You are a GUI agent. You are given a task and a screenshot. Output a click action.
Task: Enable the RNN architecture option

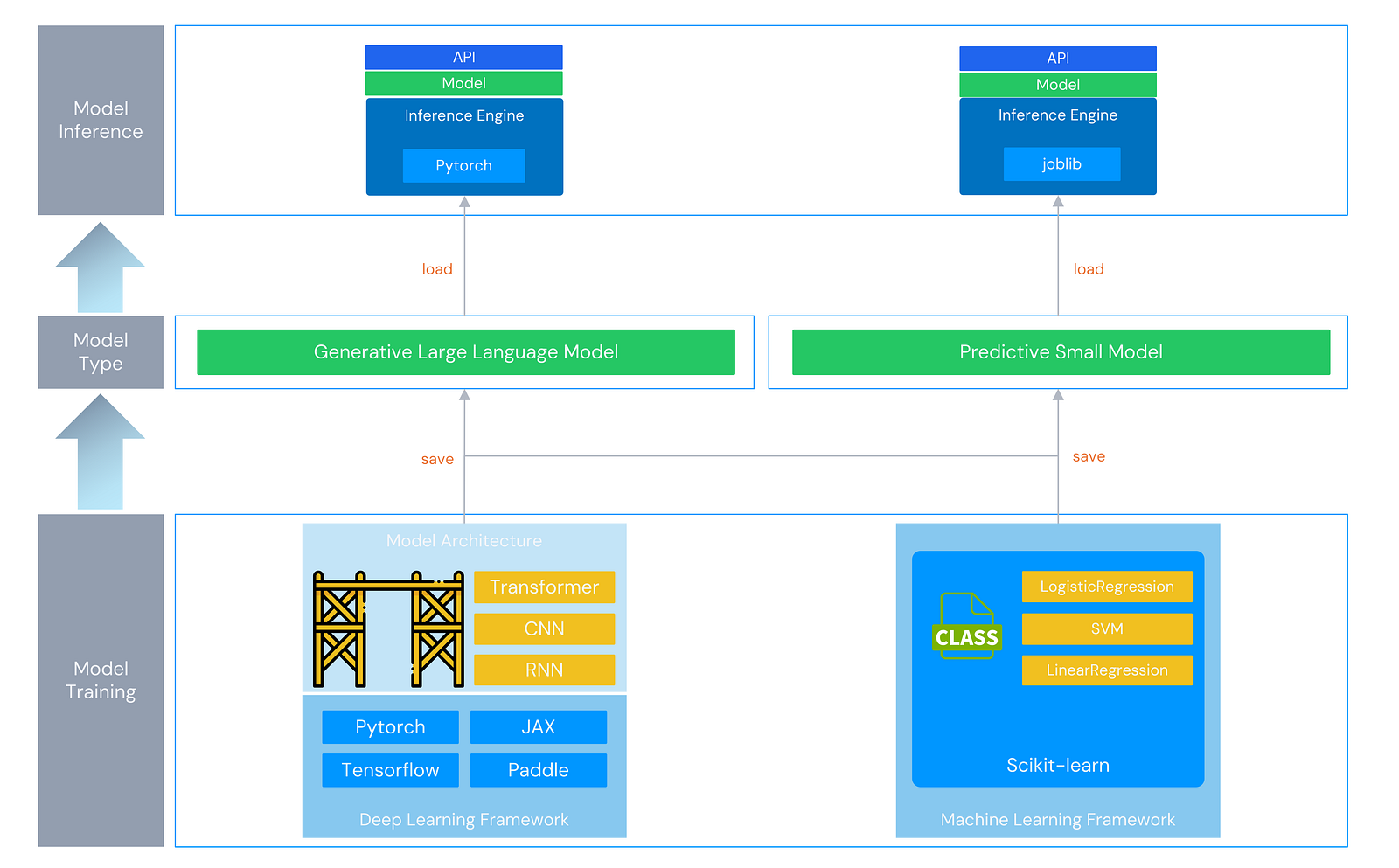[x=544, y=670]
